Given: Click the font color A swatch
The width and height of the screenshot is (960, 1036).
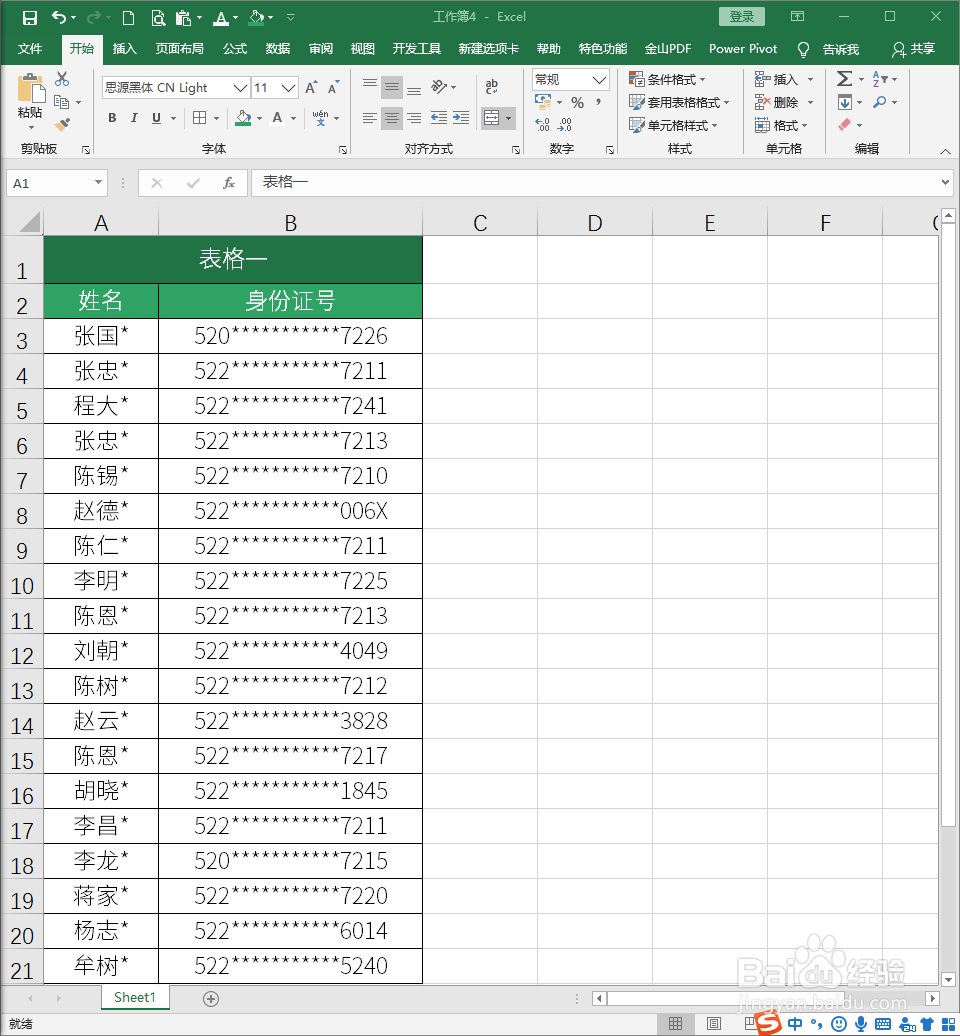Looking at the screenshot, I should [277, 118].
